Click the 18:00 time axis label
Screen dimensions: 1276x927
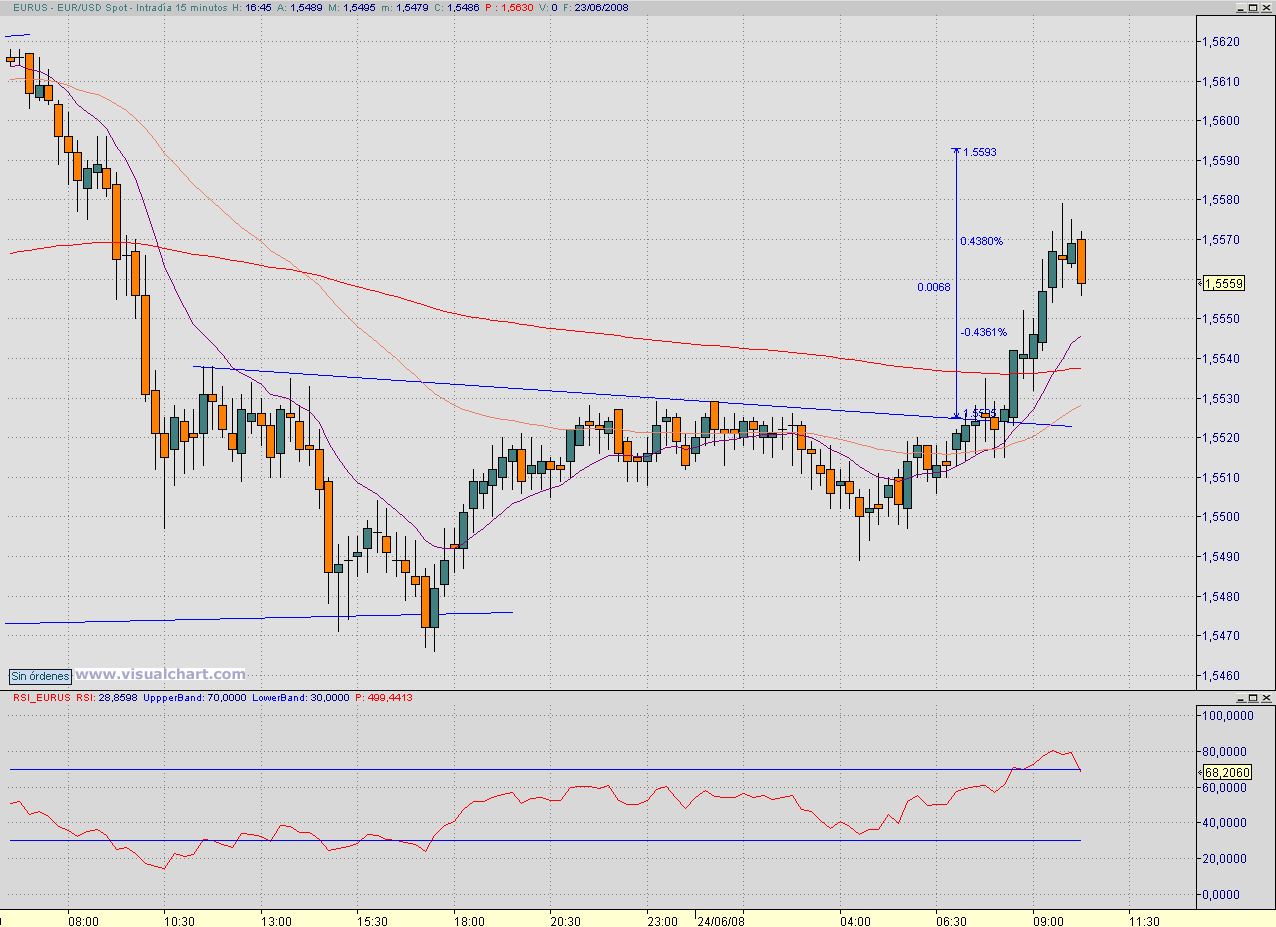468,921
